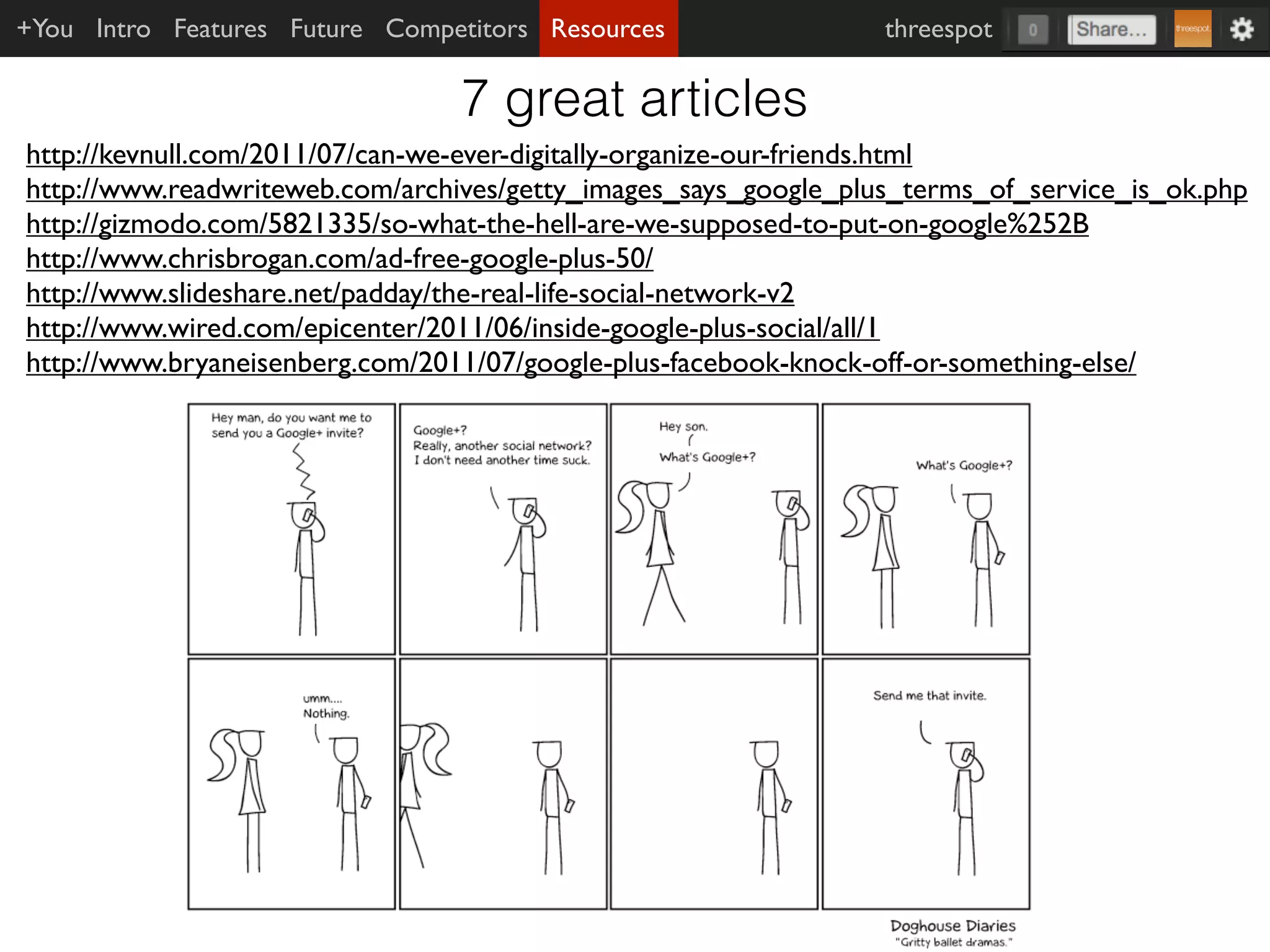Open the +You tab
Image resolution: width=1270 pixels, height=952 pixels.
coord(45,29)
